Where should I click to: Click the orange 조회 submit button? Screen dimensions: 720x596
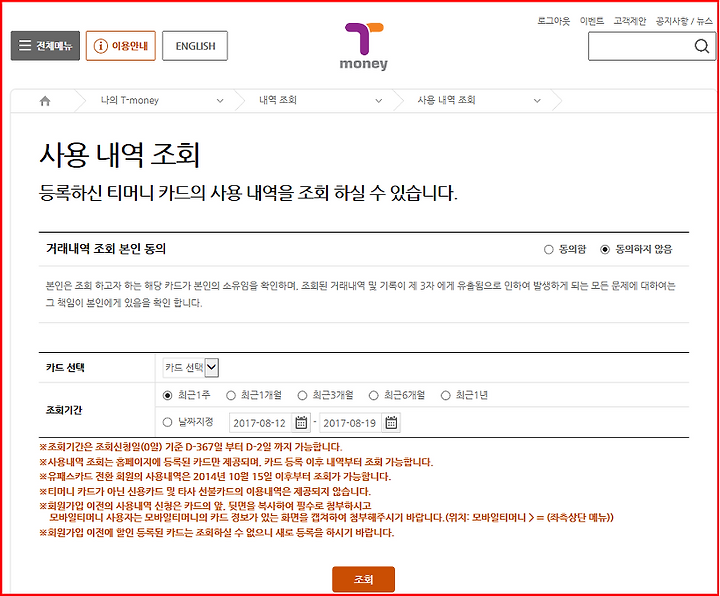363,579
